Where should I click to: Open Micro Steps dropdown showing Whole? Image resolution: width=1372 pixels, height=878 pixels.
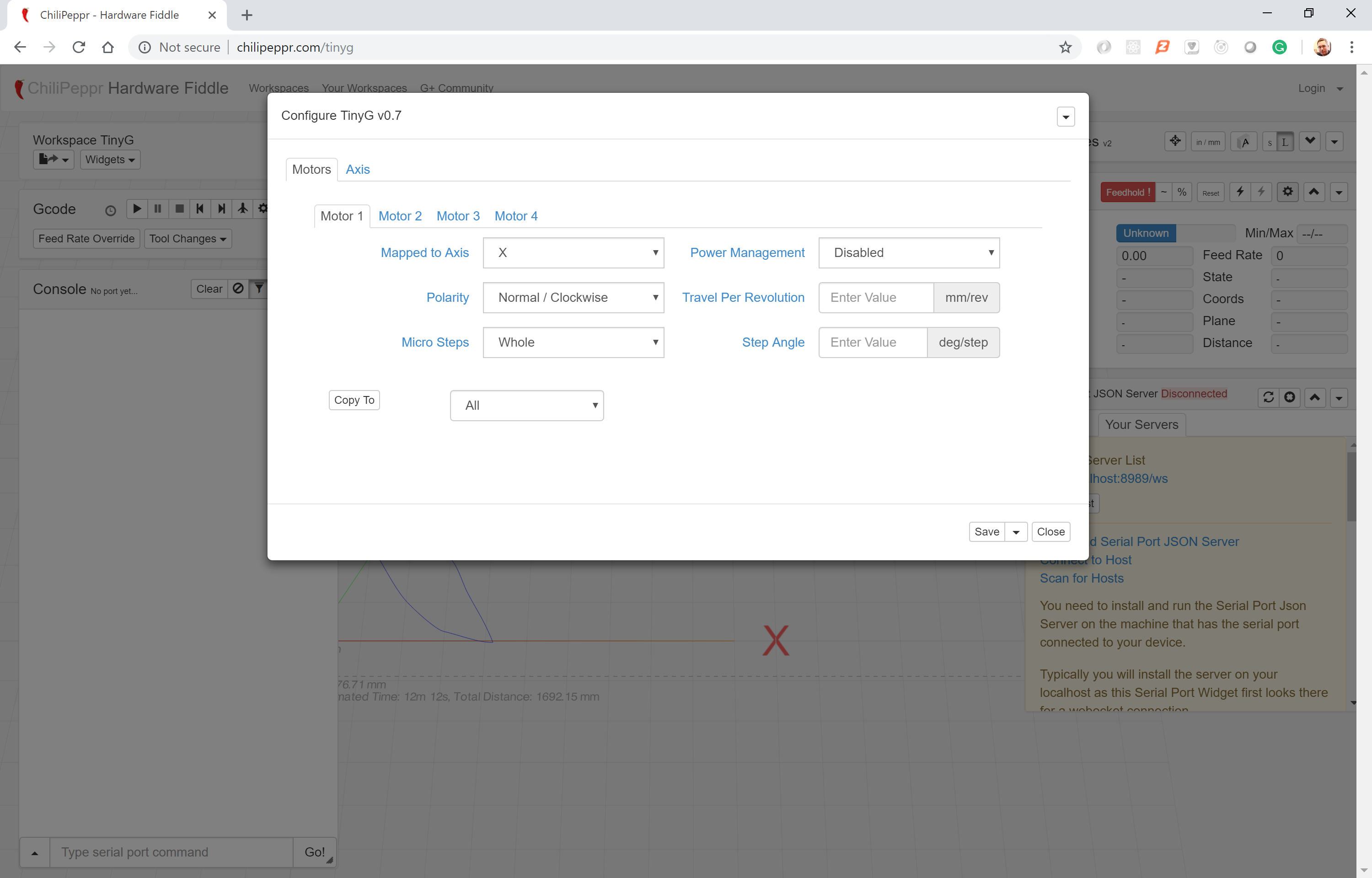573,342
